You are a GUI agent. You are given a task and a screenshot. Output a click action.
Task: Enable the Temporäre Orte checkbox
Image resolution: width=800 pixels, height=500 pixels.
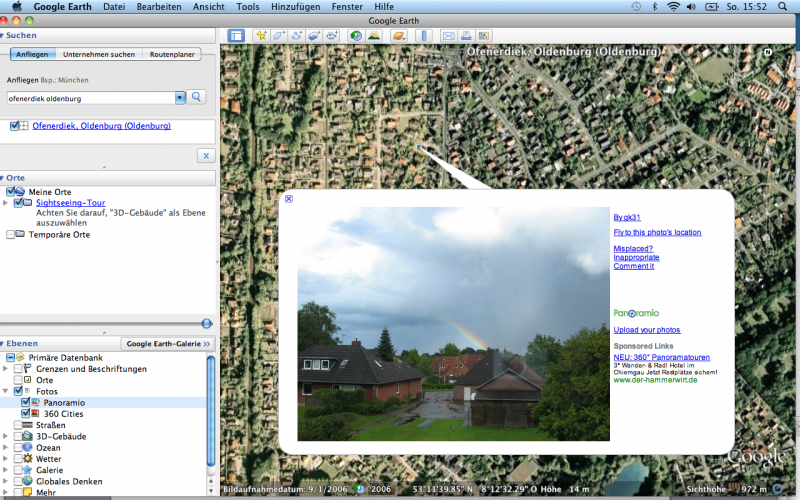pos(11,235)
